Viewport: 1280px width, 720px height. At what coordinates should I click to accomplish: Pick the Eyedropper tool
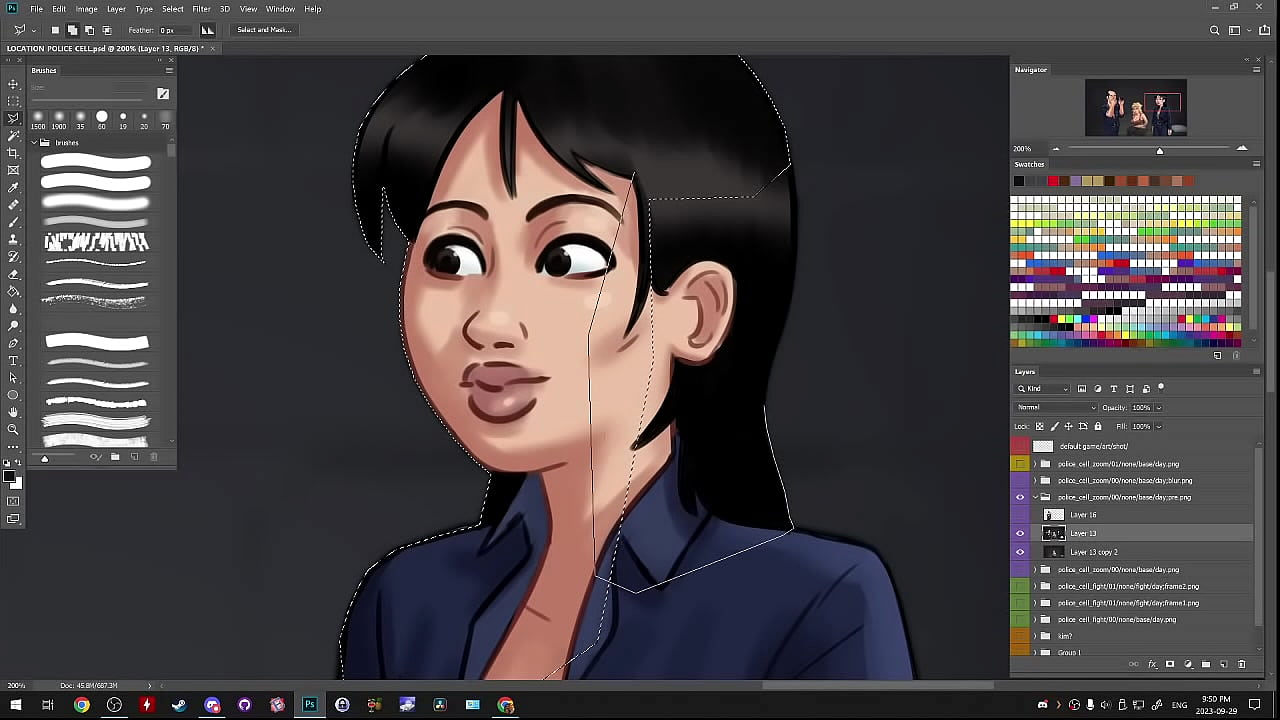tap(13, 188)
